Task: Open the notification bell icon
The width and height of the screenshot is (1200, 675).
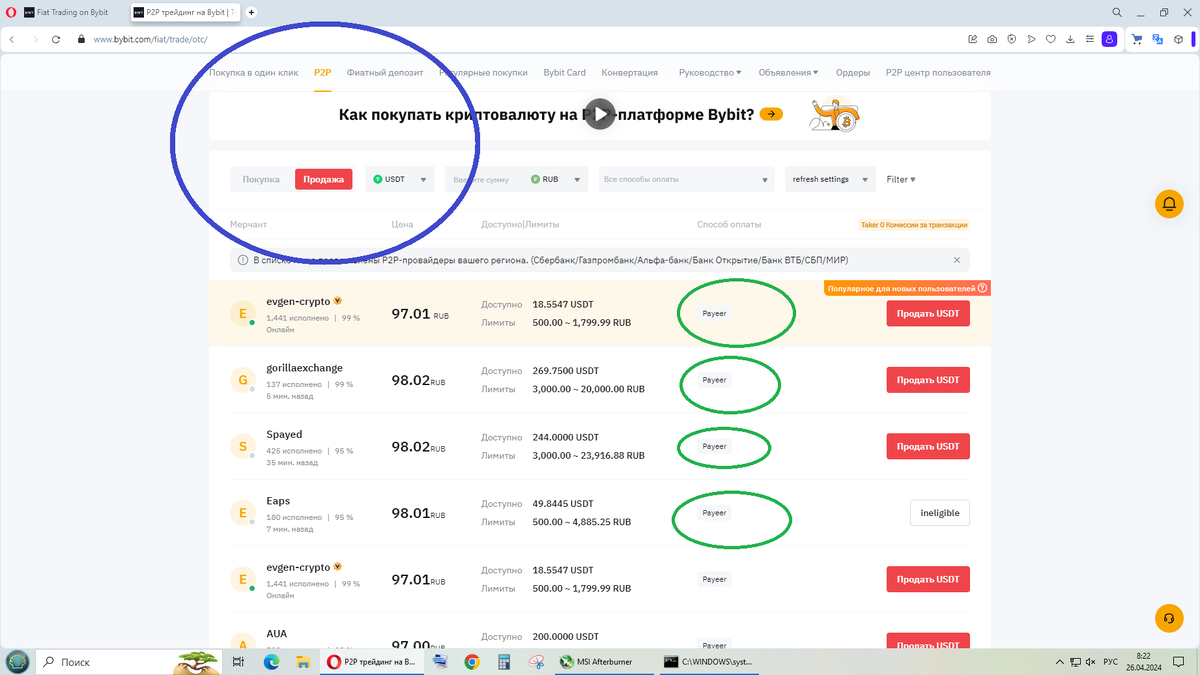Action: [1169, 203]
